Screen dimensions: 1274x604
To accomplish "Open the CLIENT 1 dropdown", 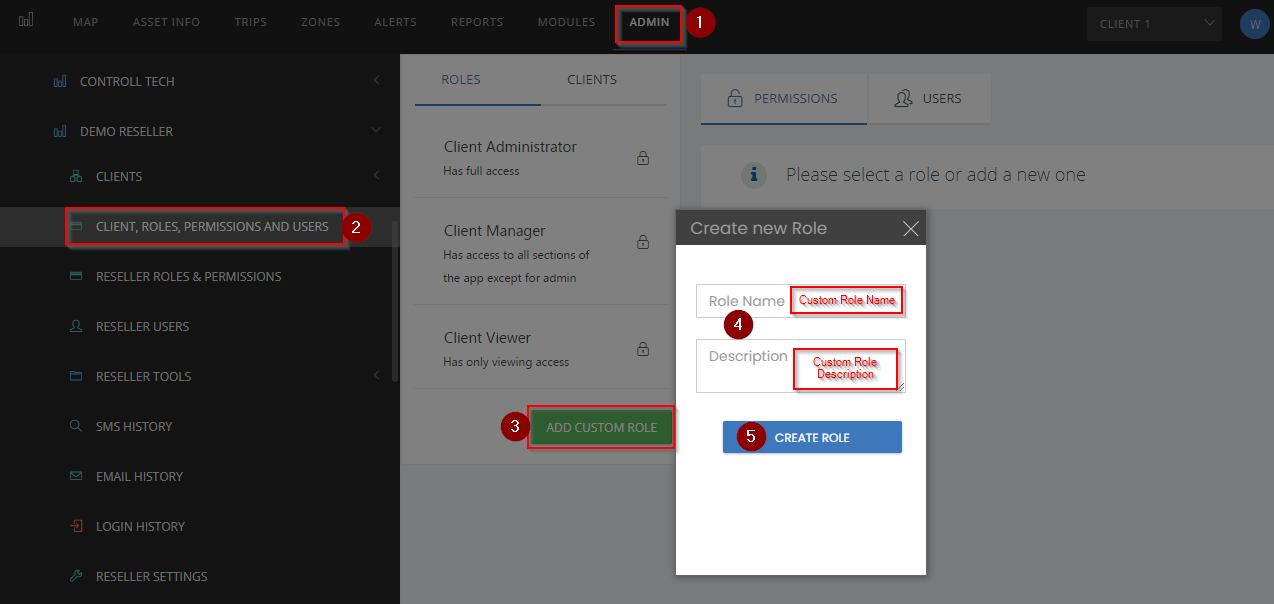I will pyautogui.click(x=1154, y=23).
